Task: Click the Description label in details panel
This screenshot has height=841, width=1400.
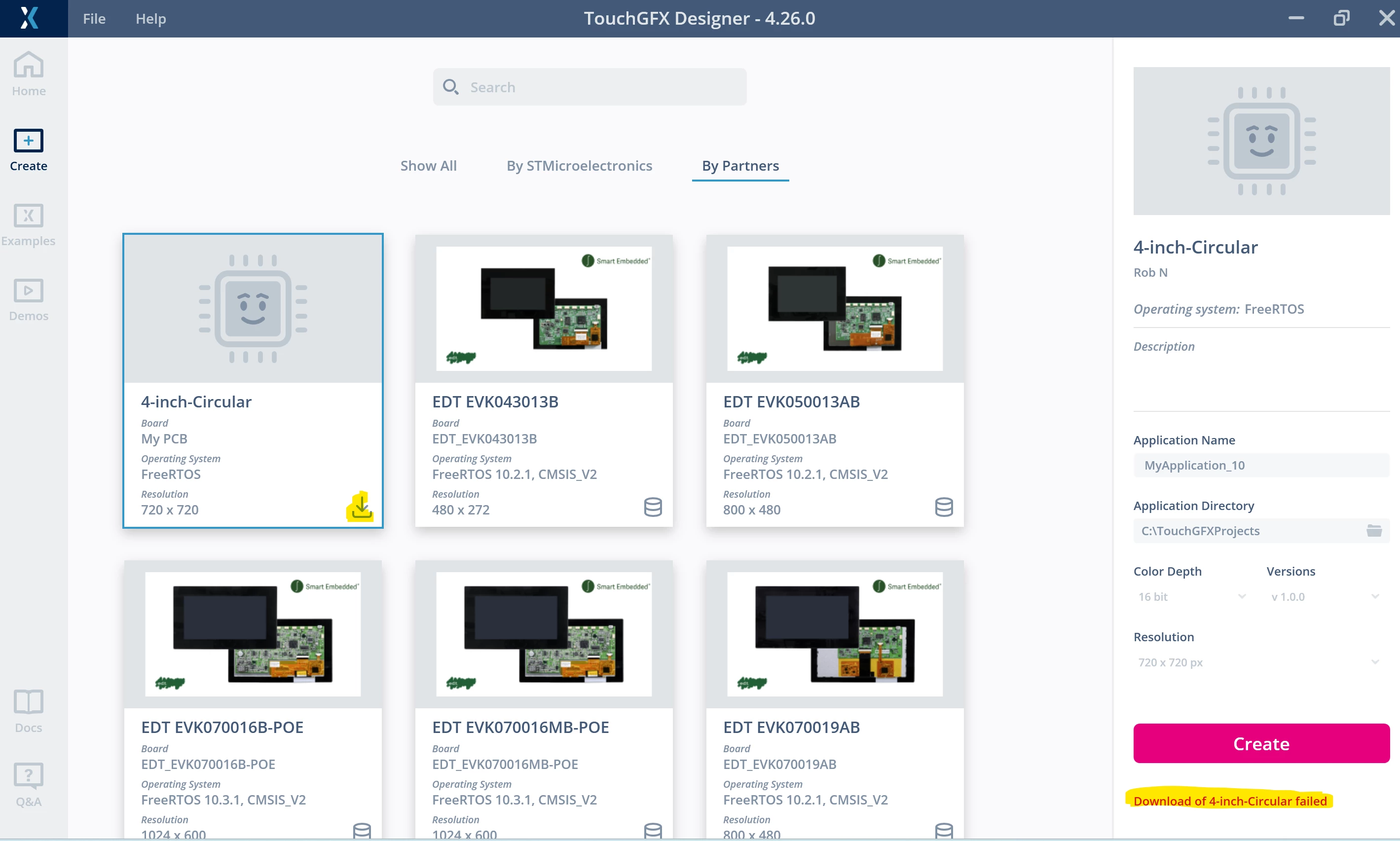Action: point(1164,346)
